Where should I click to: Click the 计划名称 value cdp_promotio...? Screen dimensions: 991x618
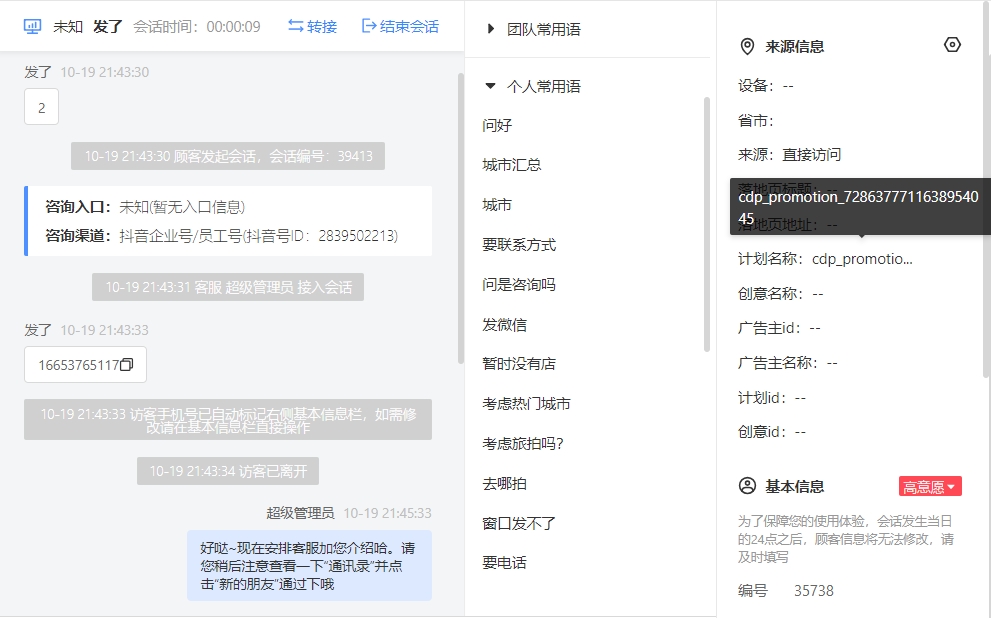pos(862,258)
